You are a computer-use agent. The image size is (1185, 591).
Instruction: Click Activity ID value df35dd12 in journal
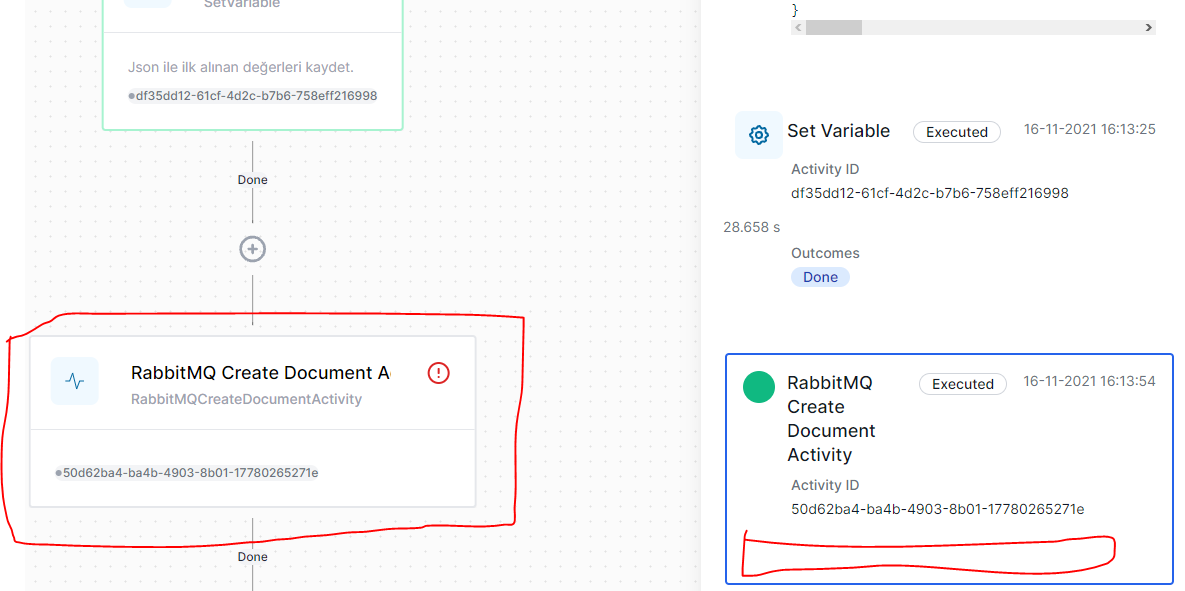[930, 193]
